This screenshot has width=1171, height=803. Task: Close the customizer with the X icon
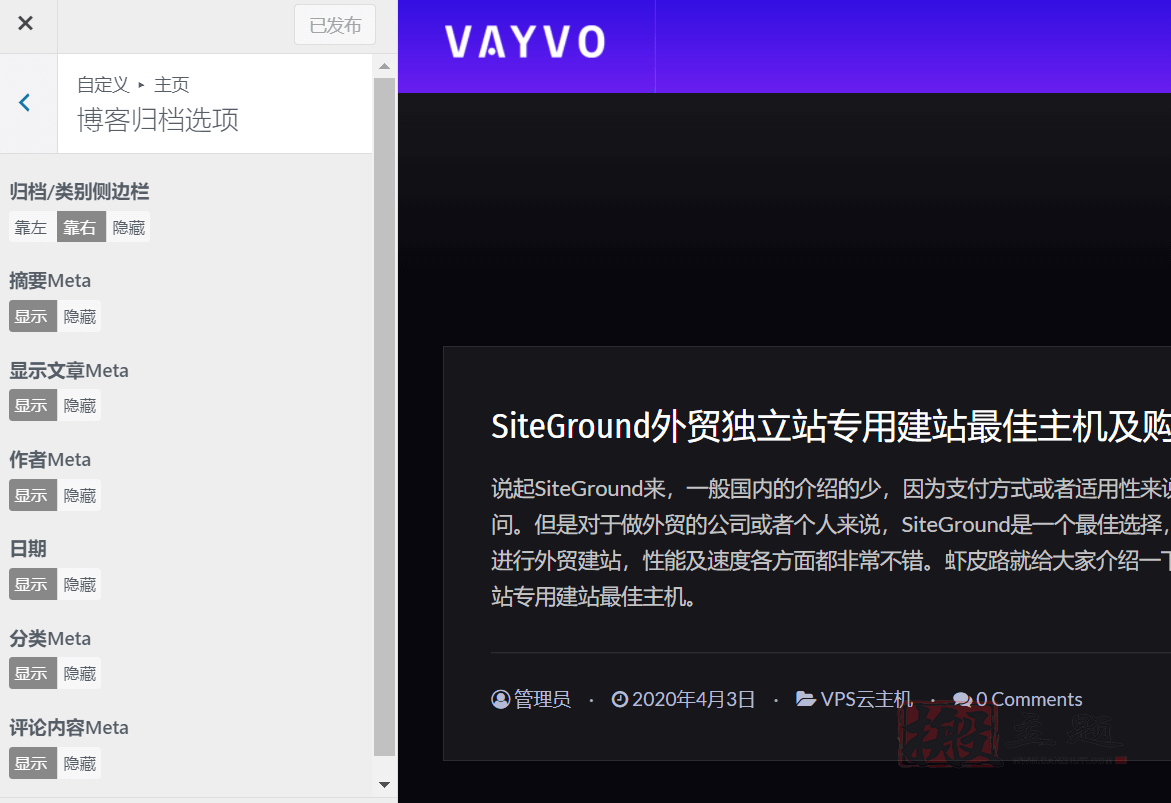point(25,24)
